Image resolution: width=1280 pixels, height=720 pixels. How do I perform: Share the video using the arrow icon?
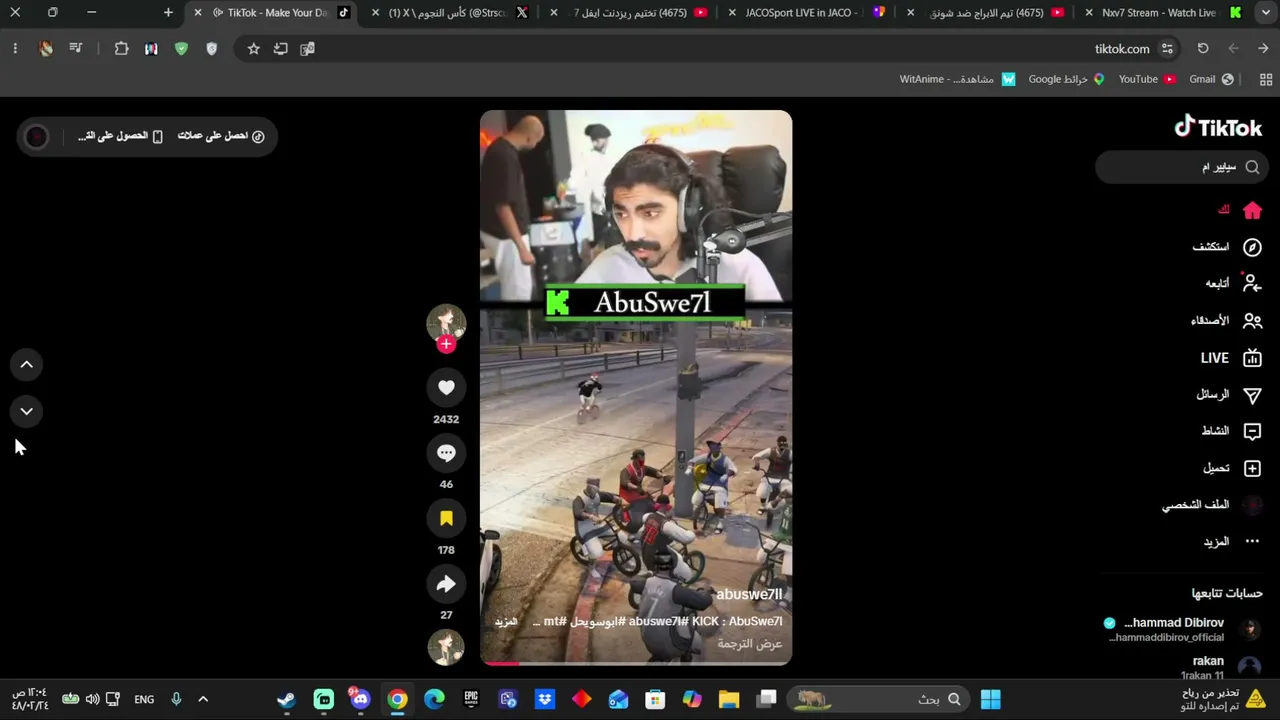pos(446,584)
